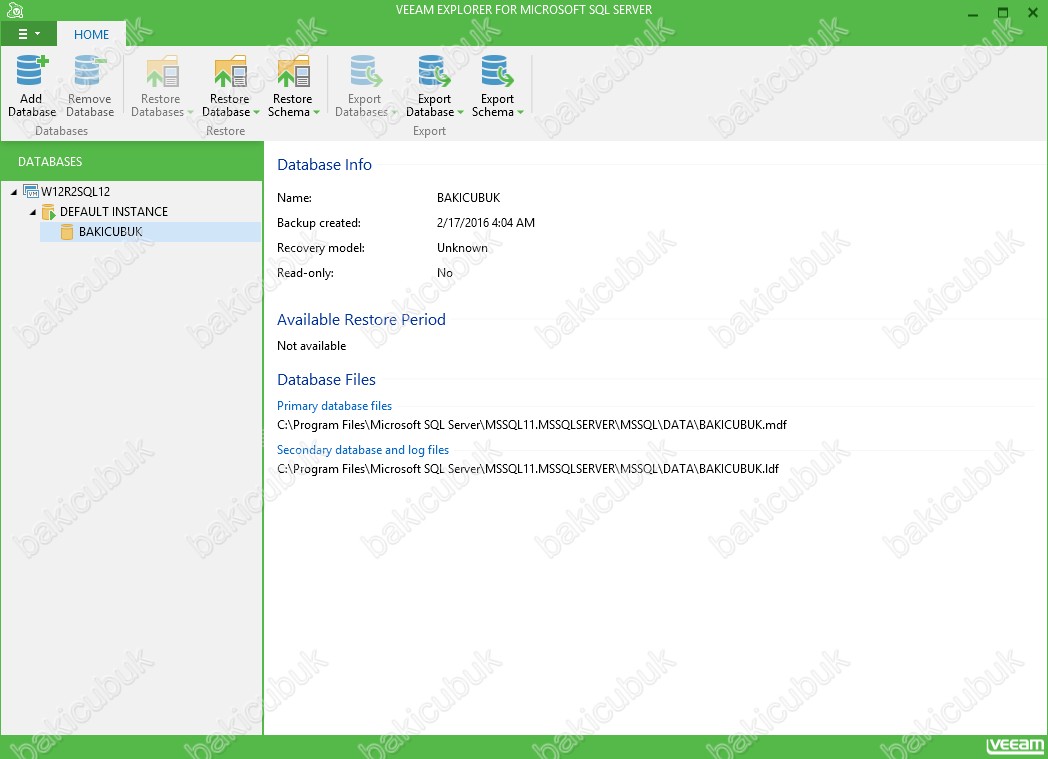Select W12R2SQL12 in the databases tree
This screenshot has width=1048, height=759.
point(76,192)
